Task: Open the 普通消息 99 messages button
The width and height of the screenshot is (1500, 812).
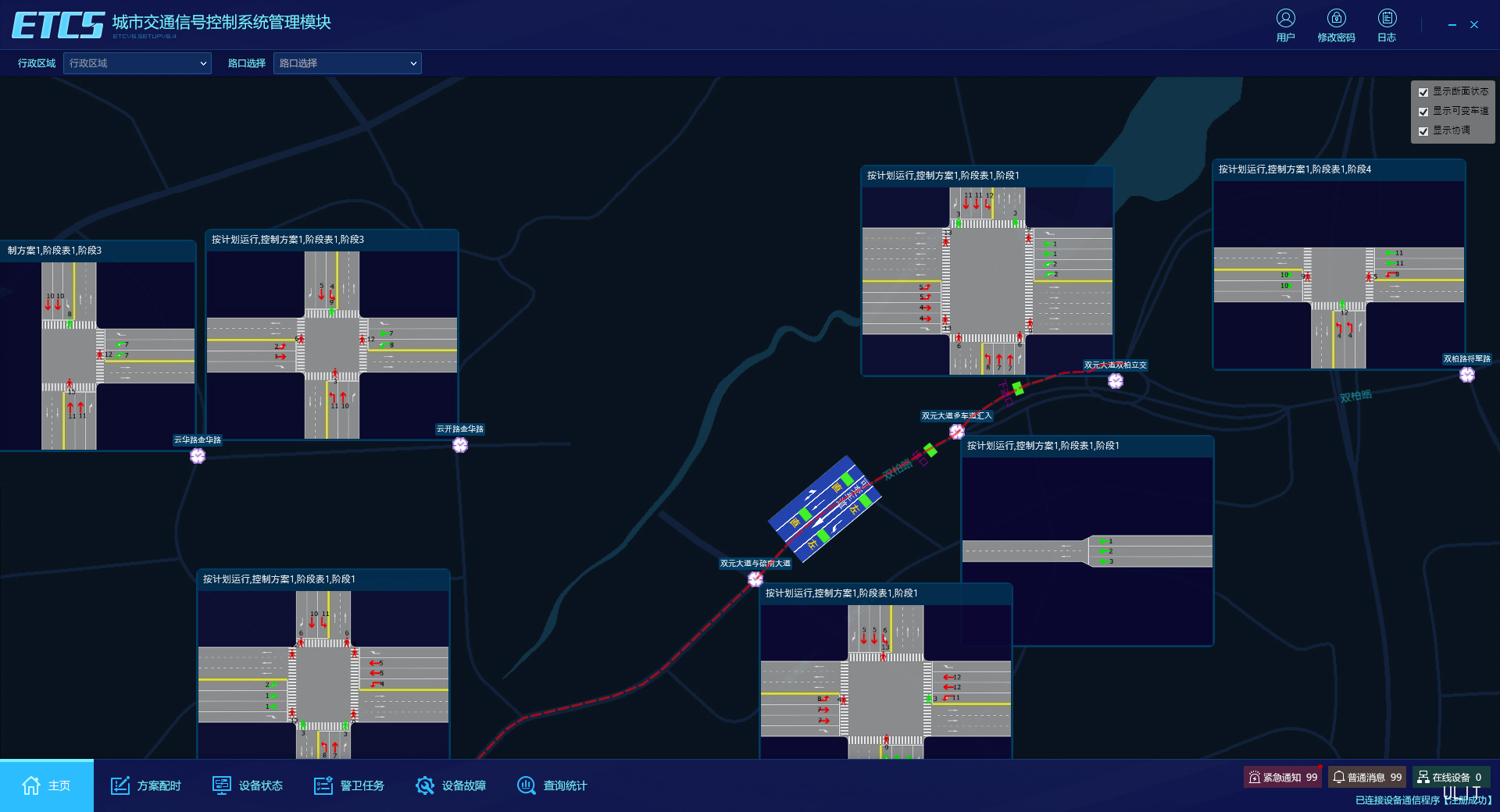Action: pyautogui.click(x=1366, y=777)
